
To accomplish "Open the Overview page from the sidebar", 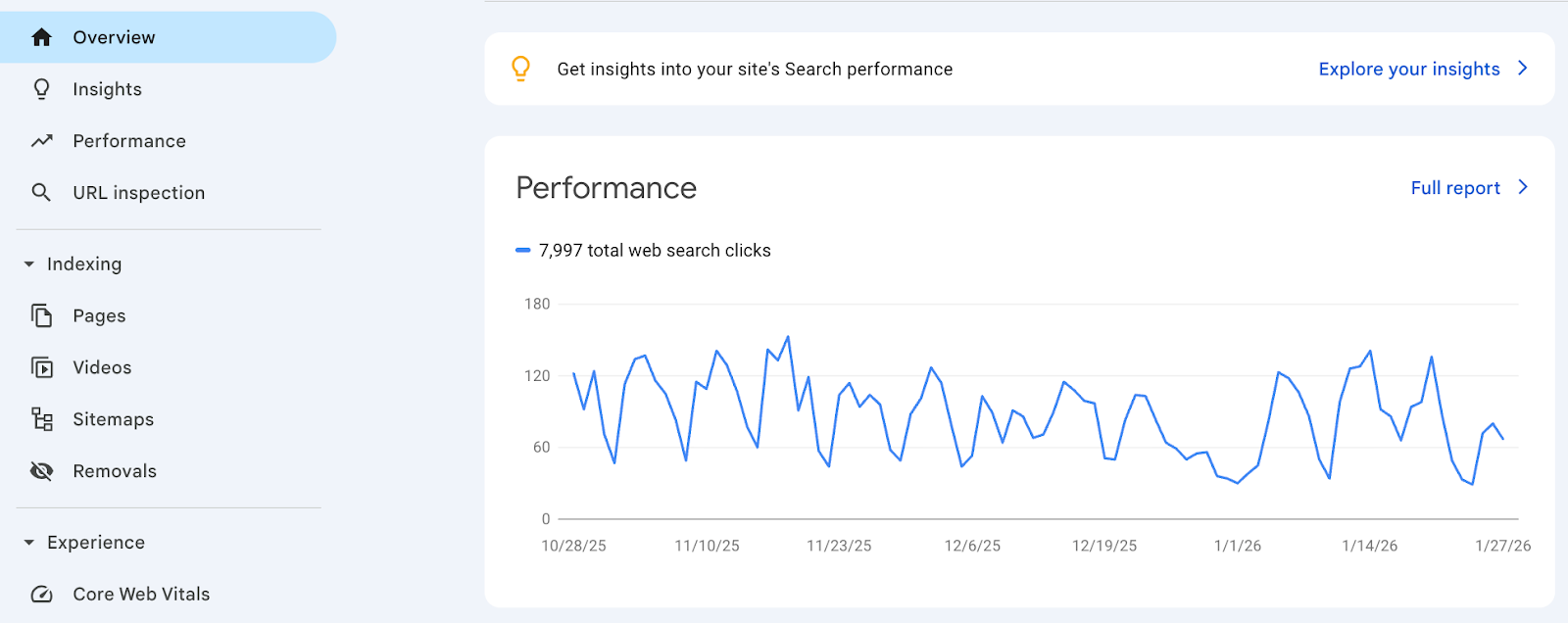I will [113, 37].
